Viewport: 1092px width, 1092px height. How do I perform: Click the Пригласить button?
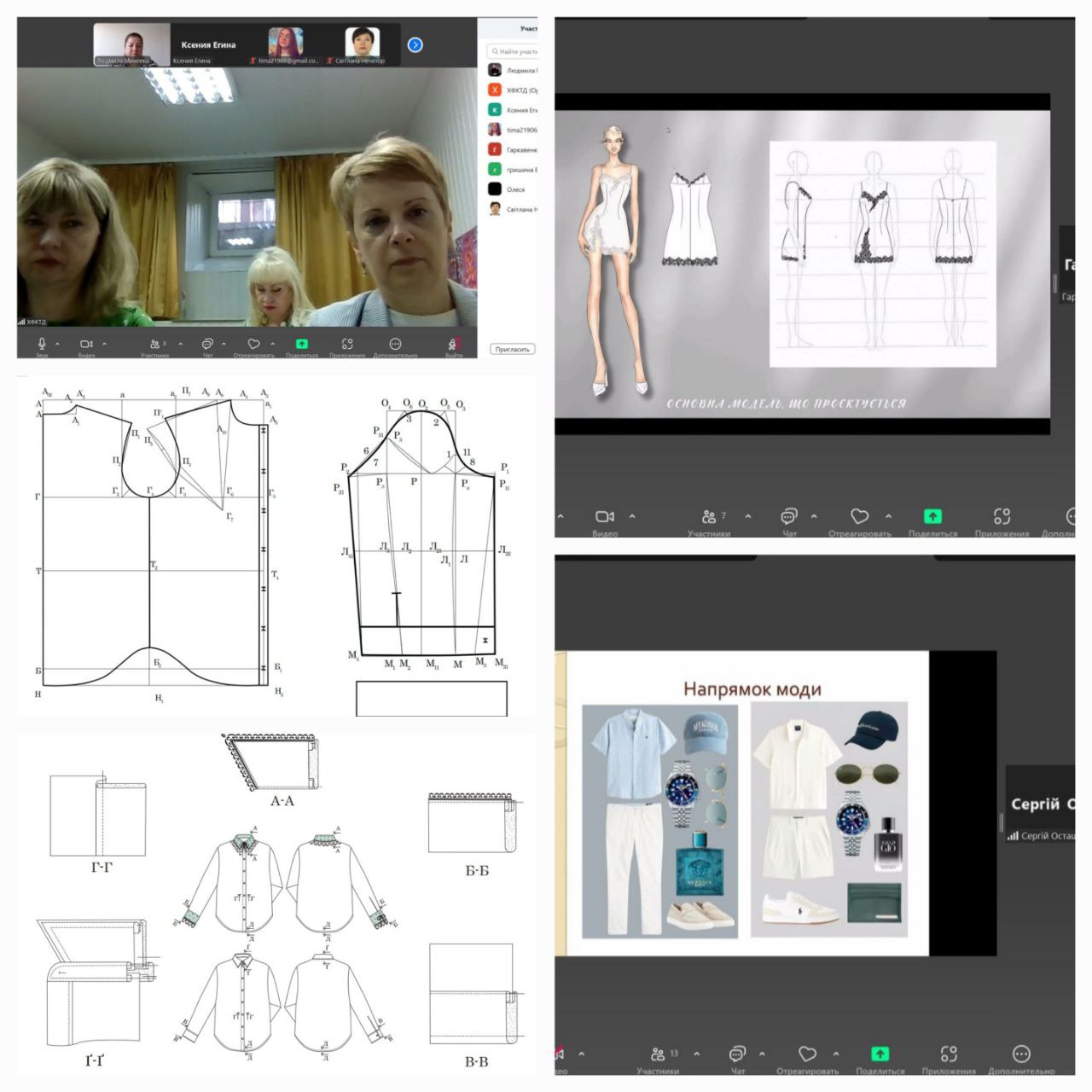512,349
